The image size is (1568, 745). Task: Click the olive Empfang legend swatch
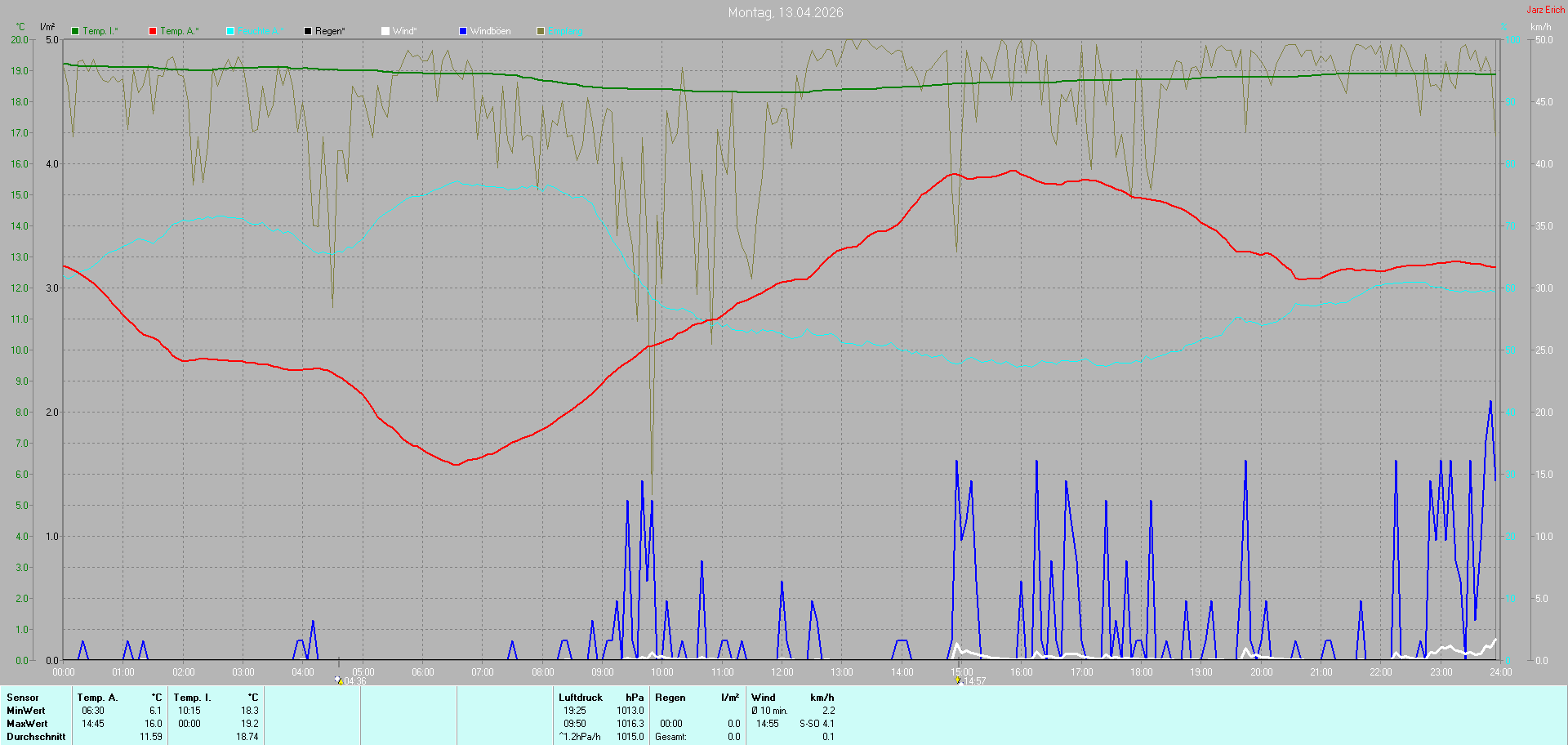[541, 31]
